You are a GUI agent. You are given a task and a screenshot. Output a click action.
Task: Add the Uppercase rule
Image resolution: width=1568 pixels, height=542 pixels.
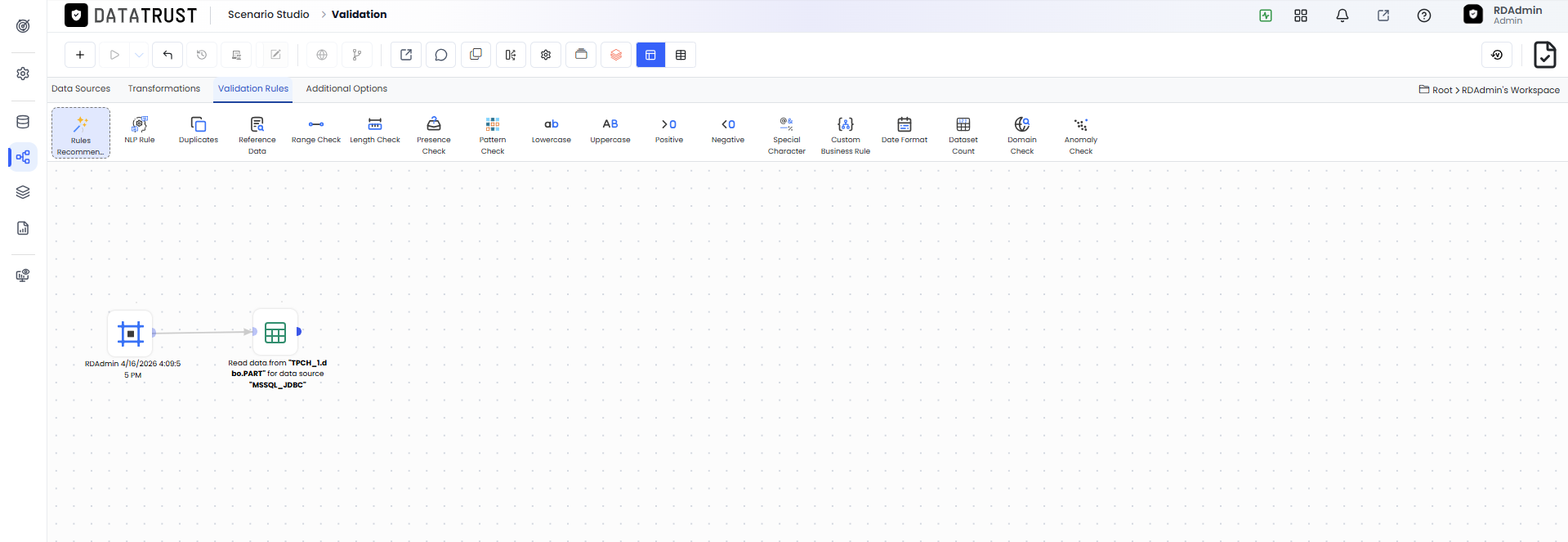pos(610,131)
